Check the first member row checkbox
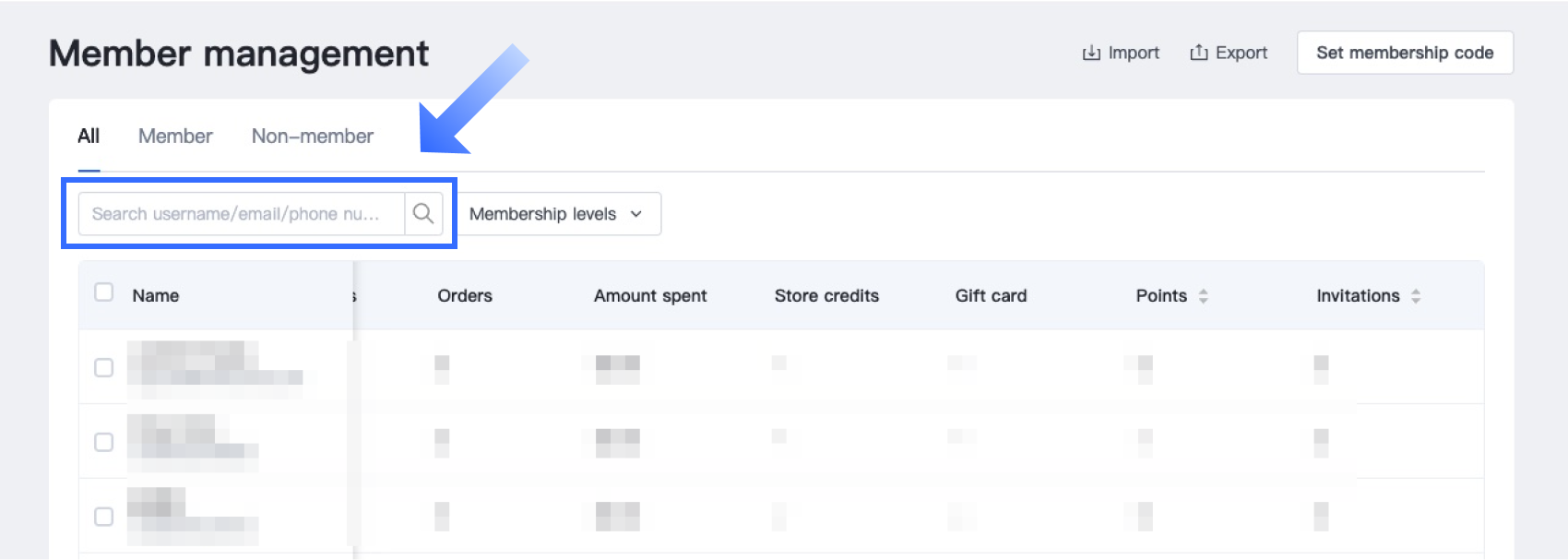This screenshot has height=560, width=1568. click(x=104, y=368)
